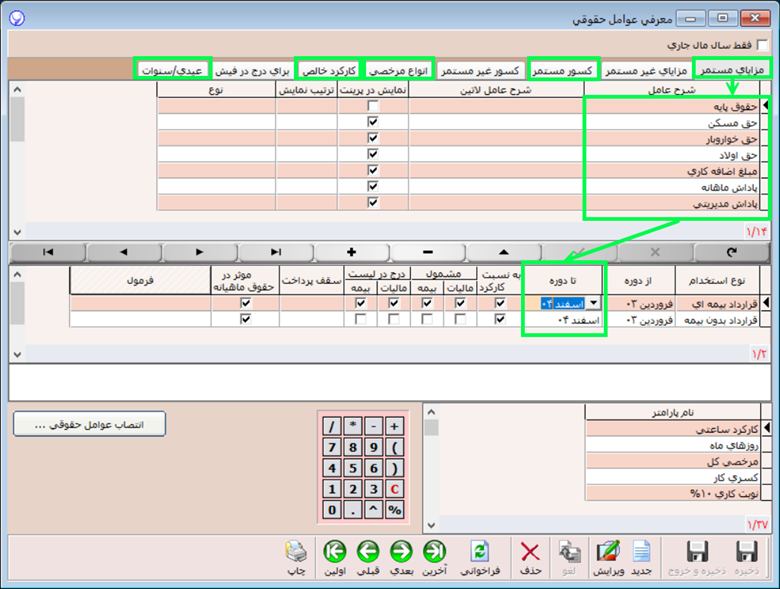Click the ویرایش (Edit) icon

(x=606, y=551)
